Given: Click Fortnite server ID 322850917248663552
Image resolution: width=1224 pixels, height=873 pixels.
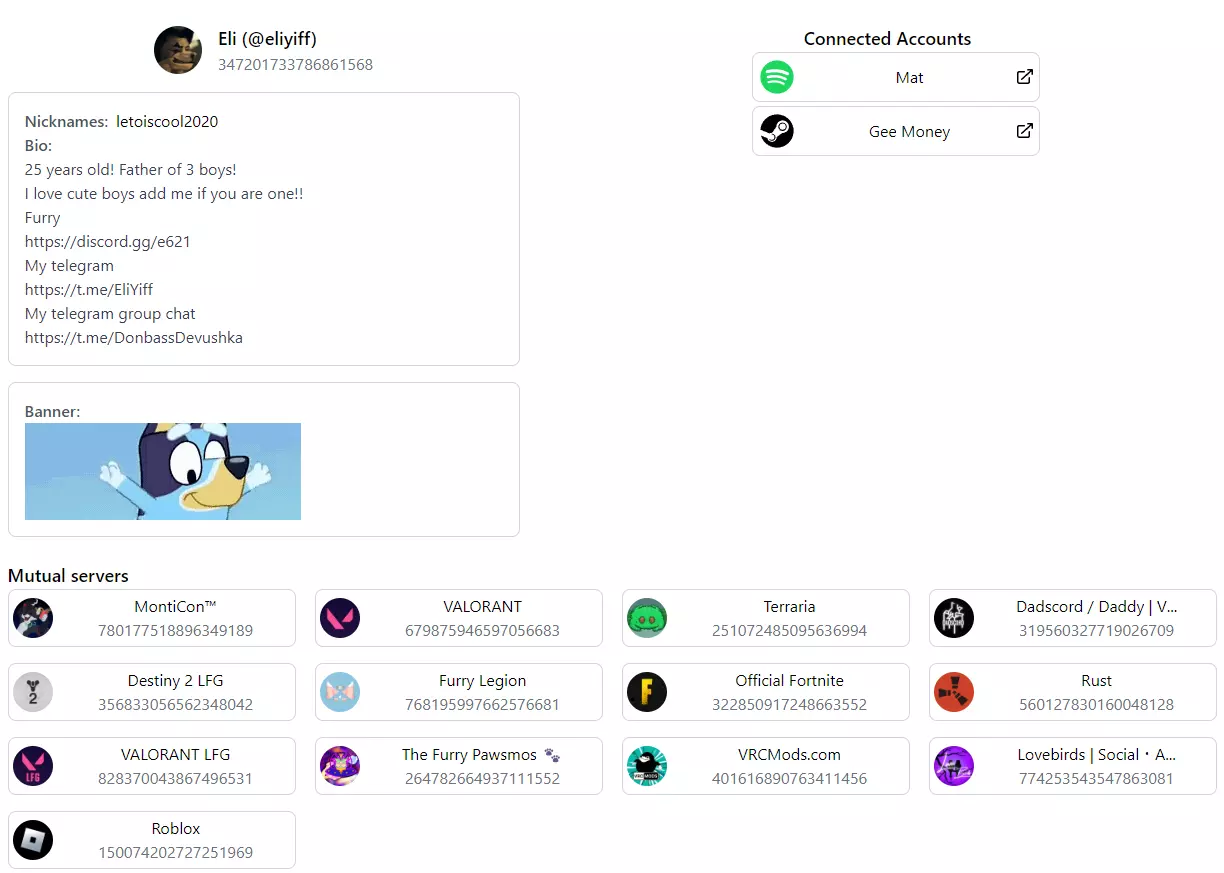Looking at the screenshot, I should coord(789,705).
